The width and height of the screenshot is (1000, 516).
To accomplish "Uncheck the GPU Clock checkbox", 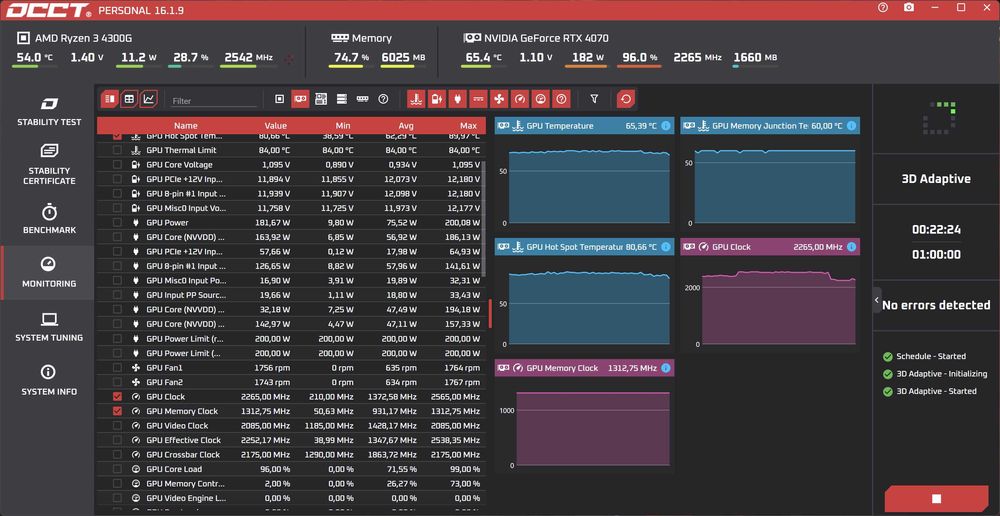I will [x=117, y=397].
